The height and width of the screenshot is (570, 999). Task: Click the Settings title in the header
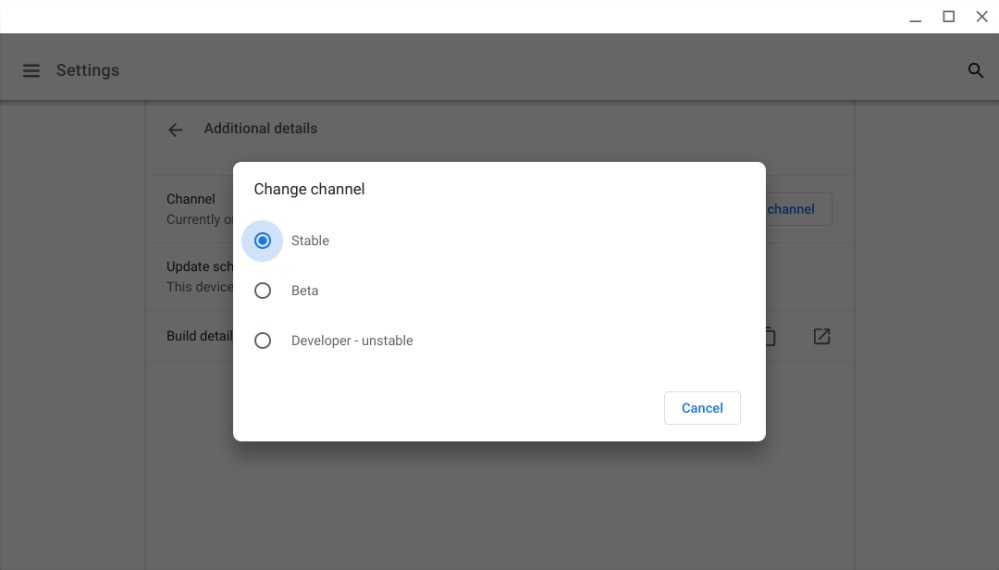[87, 71]
